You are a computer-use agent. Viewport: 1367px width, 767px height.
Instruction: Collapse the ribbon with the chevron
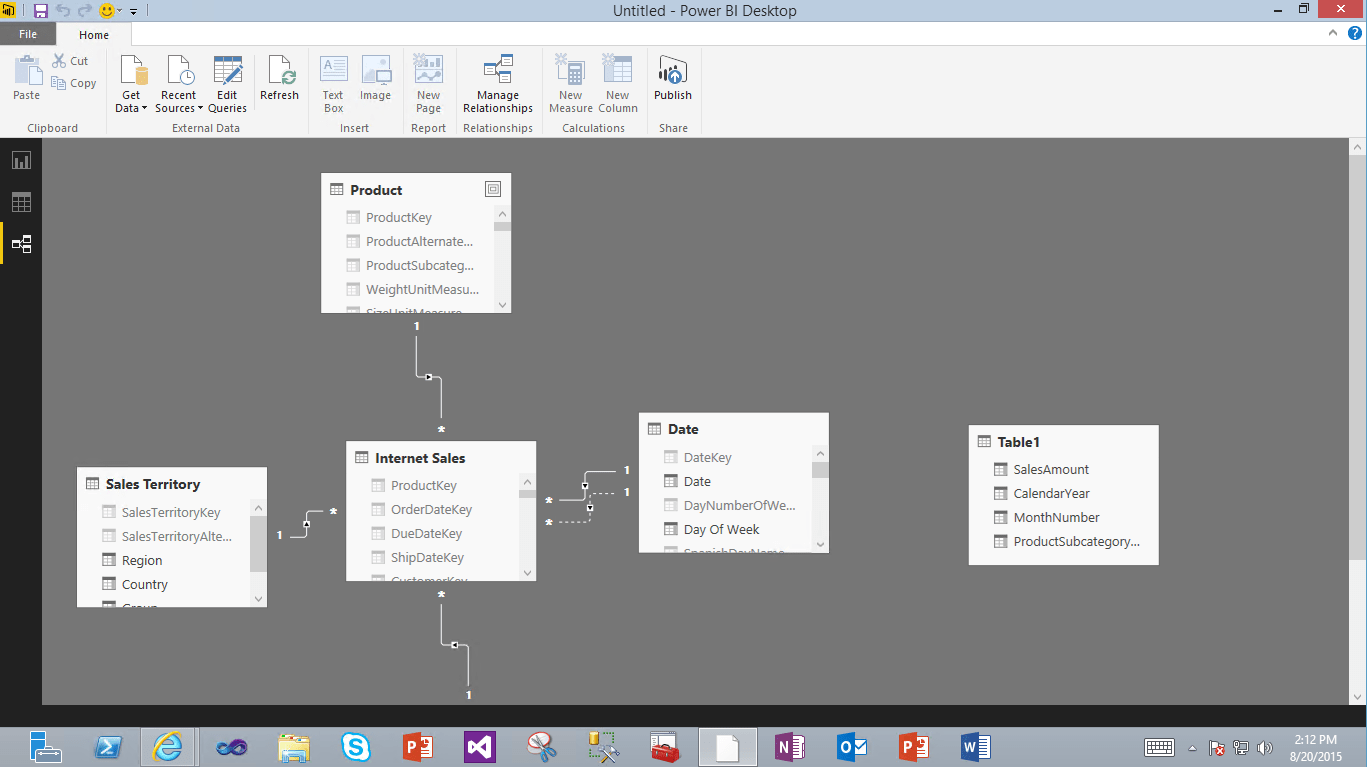tap(1332, 33)
